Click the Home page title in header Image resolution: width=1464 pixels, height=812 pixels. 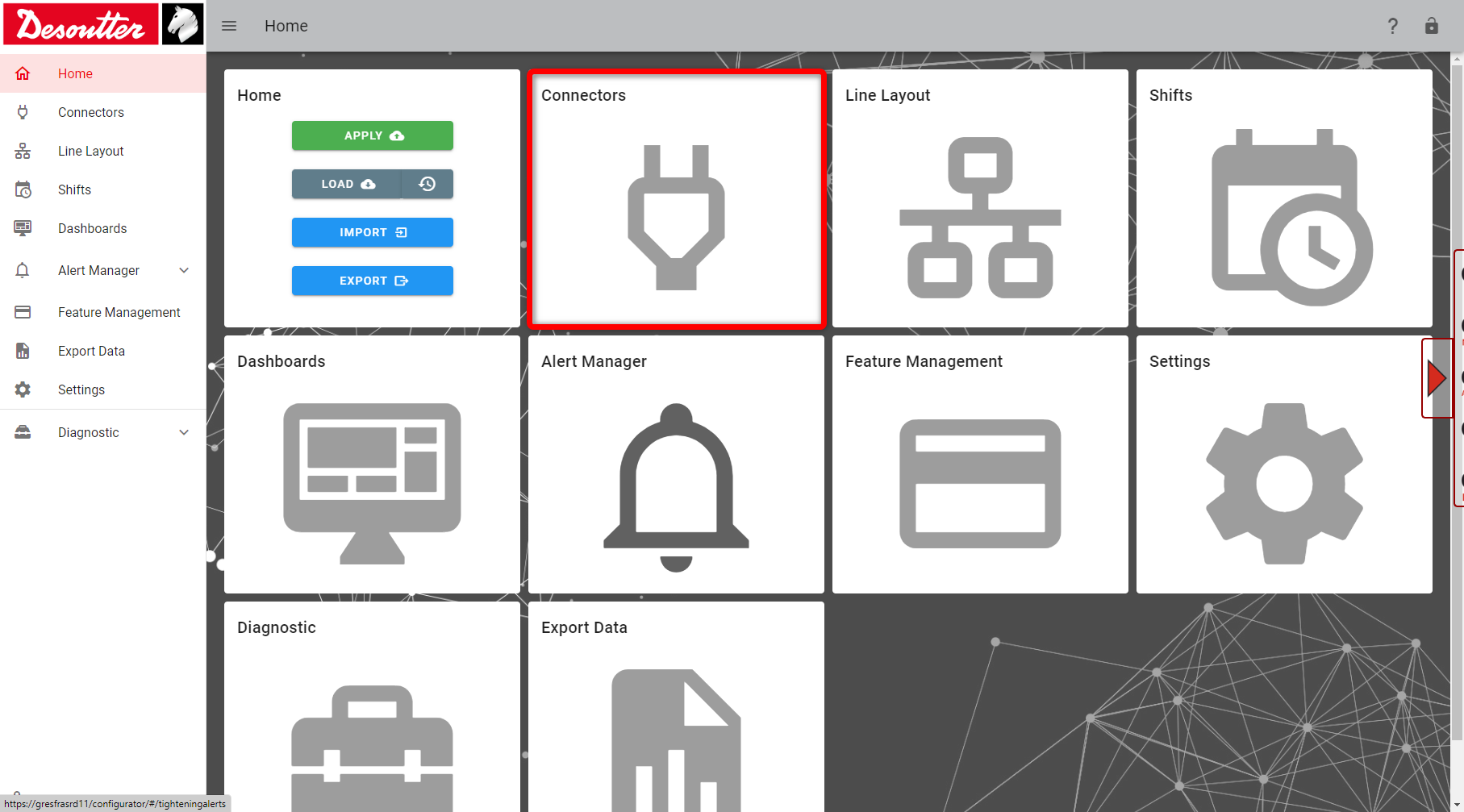[286, 26]
